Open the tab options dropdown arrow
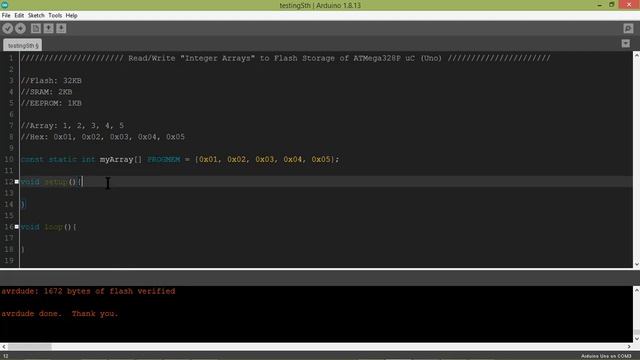 (625, 44)
